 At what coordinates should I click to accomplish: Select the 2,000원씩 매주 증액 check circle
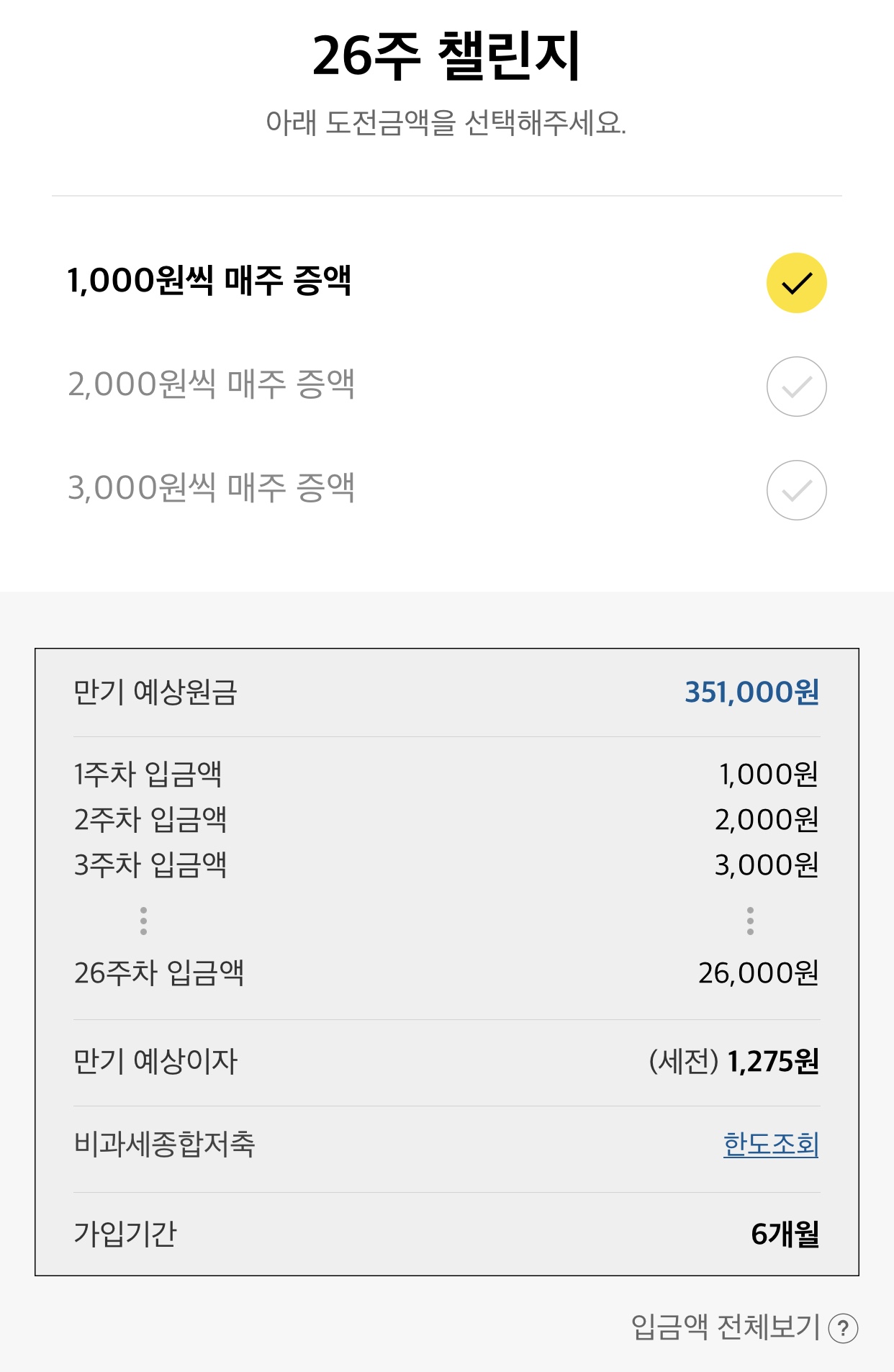pyautogui.click(x=796, y=387)
